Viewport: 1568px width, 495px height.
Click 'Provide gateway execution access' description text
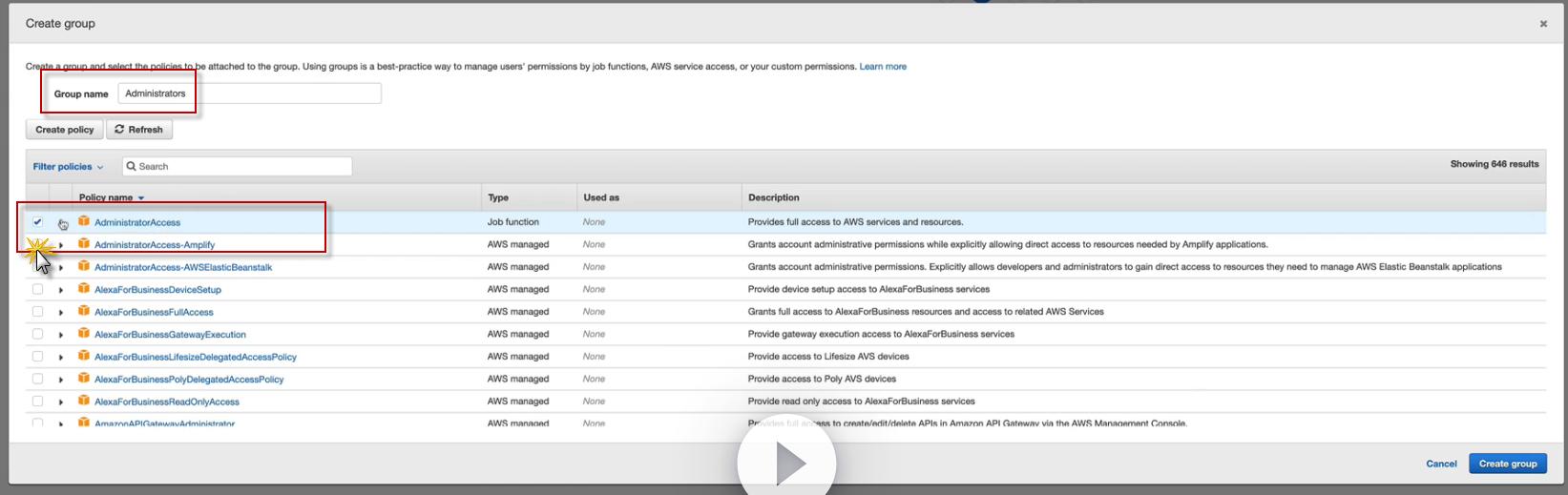[x=881, y=334]
